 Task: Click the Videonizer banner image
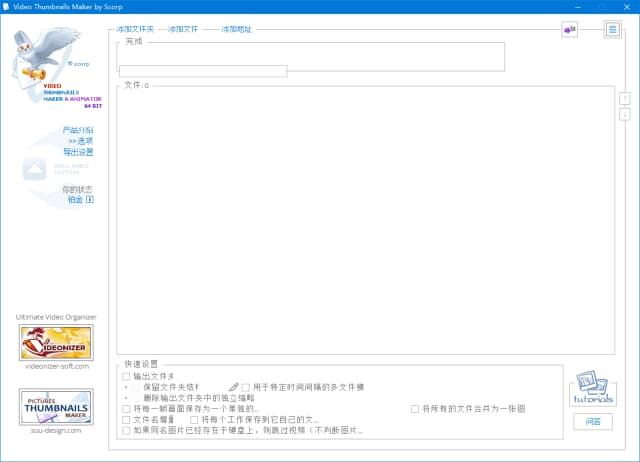pyautogui.click(x=57, y=343)
